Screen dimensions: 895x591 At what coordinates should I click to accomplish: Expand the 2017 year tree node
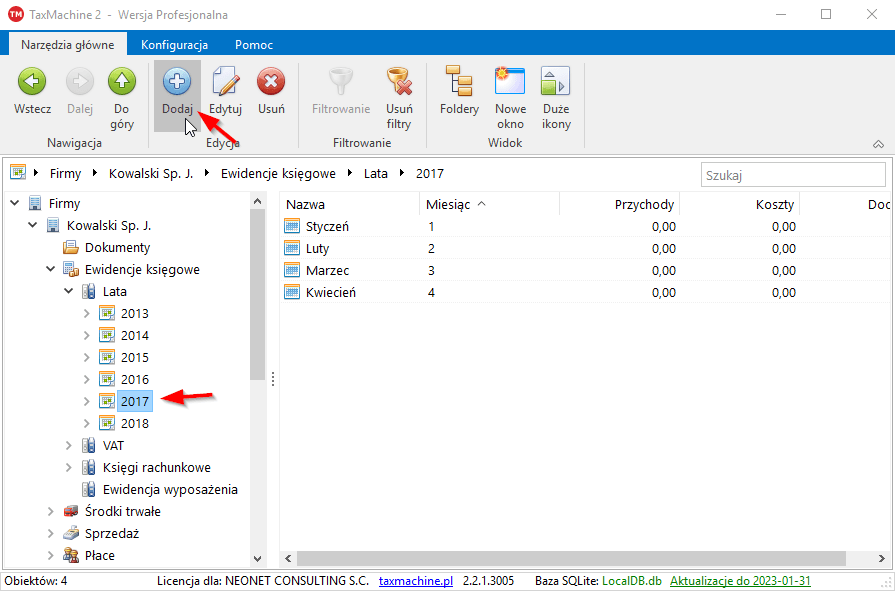(87, 402)
